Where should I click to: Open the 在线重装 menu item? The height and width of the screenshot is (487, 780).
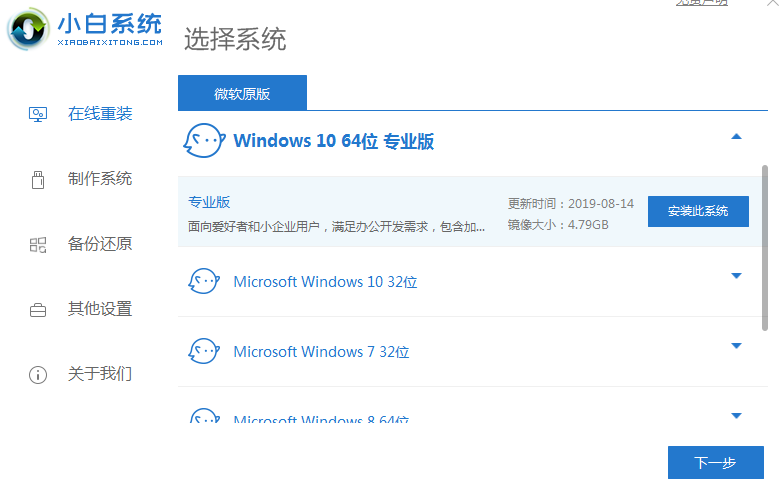point(100,114)
